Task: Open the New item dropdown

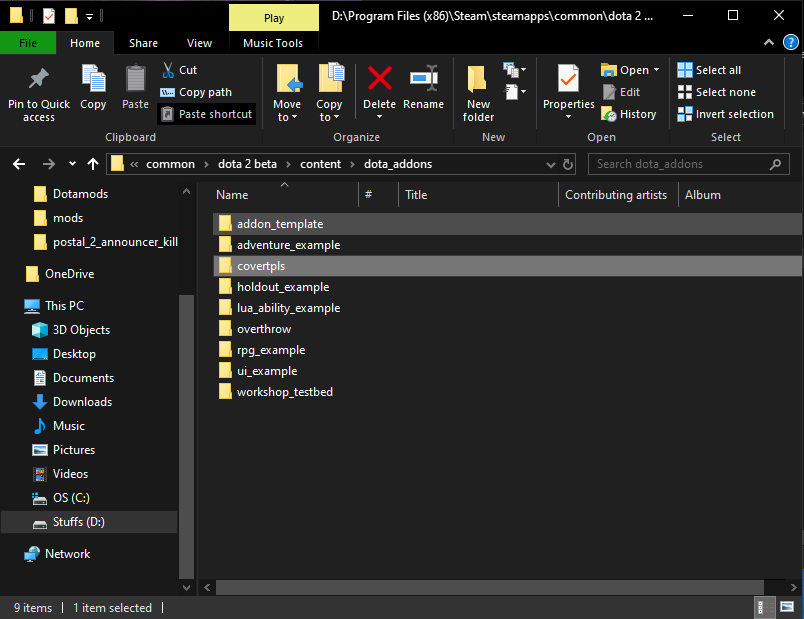Action: point(515,70)
